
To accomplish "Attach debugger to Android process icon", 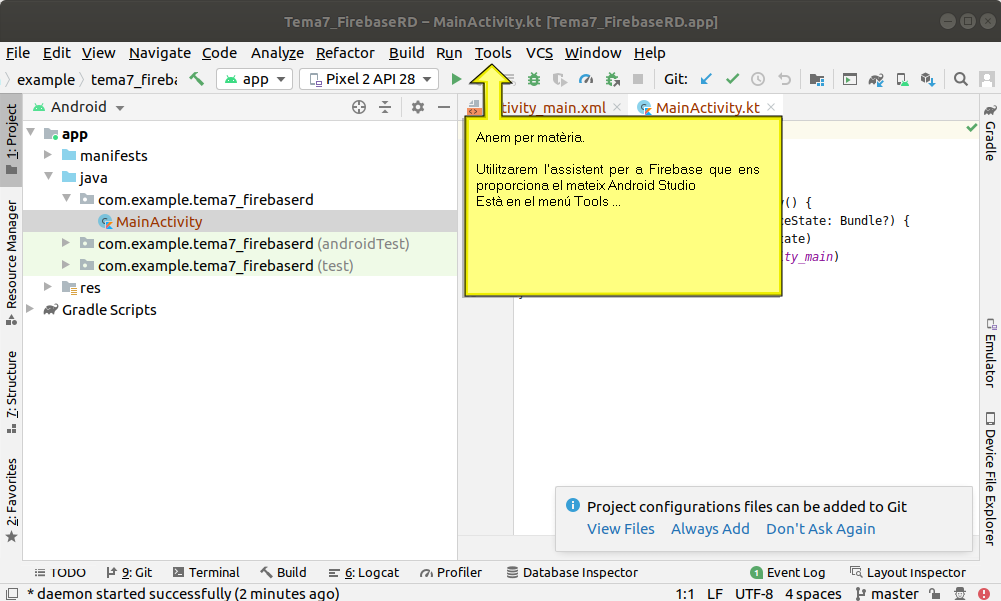I will (612, 79).
